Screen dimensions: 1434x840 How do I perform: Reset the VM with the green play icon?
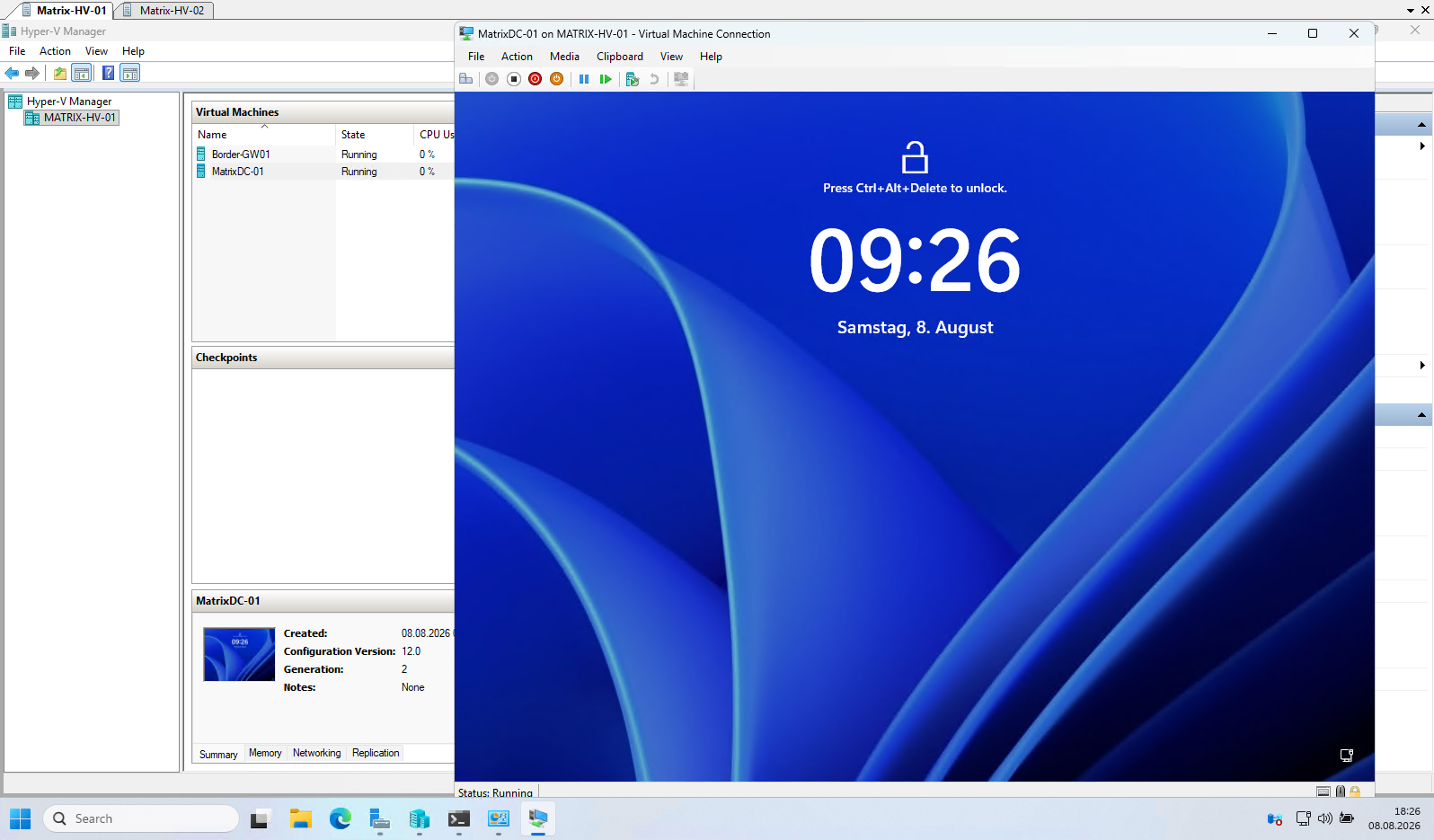(x=606, y=79)
